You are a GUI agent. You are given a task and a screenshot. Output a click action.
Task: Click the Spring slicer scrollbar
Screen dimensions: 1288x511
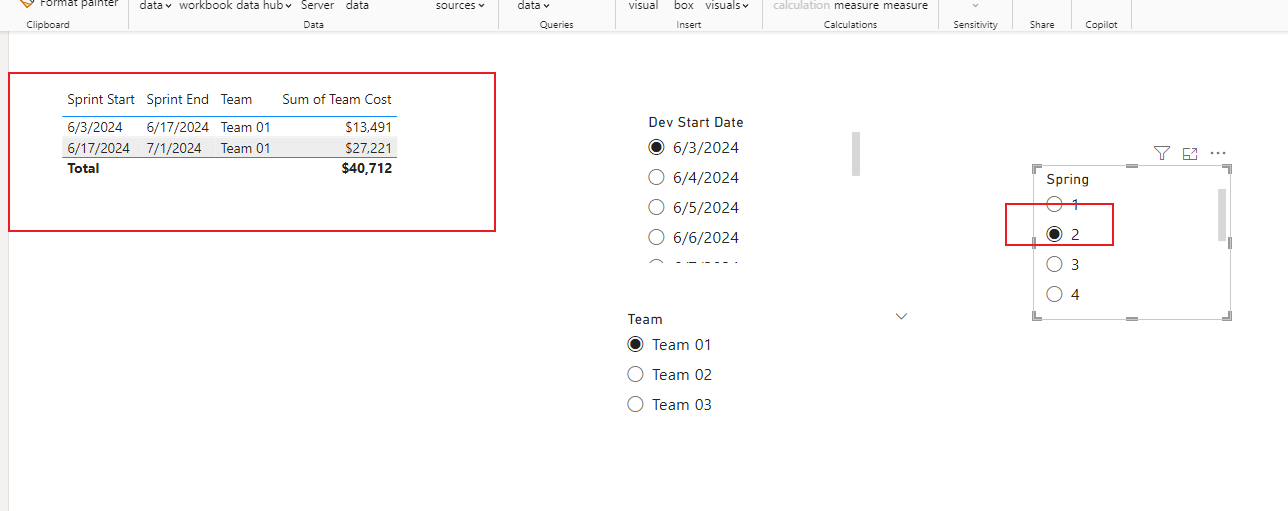[x=1222, y=214]
